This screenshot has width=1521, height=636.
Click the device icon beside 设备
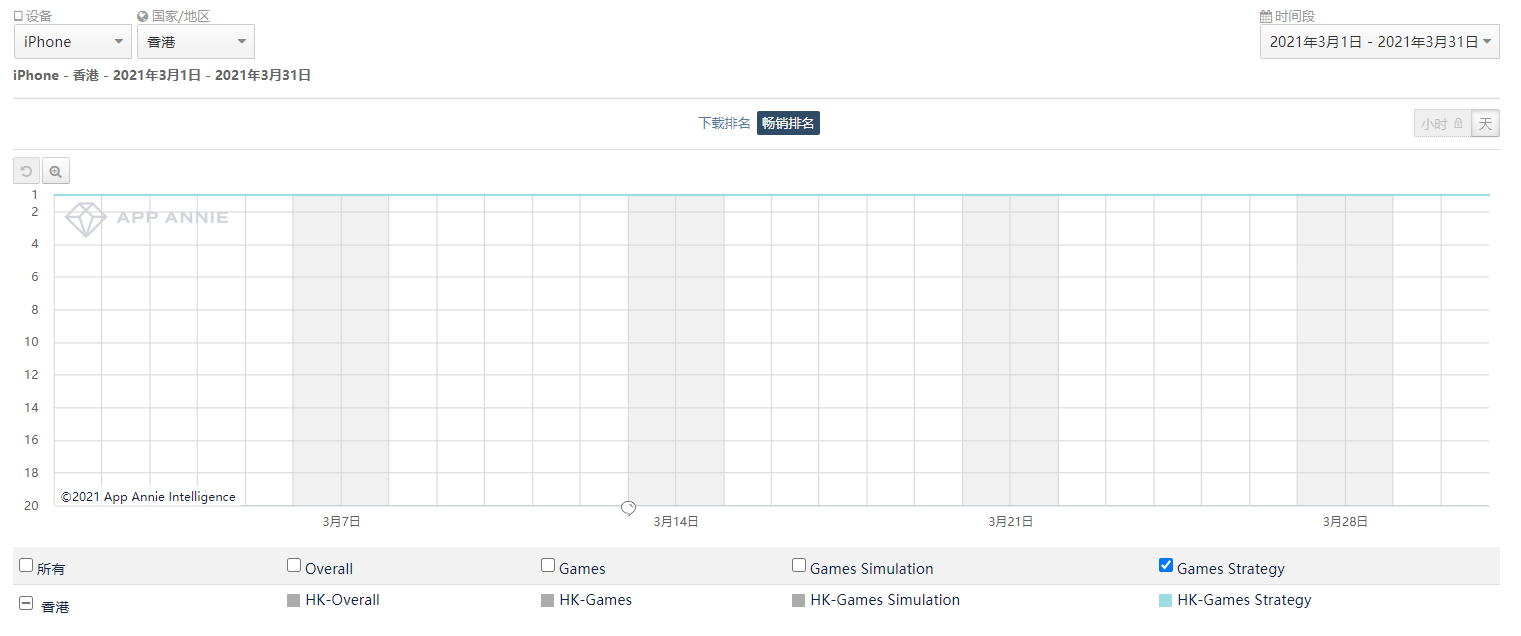coord(18,16)
